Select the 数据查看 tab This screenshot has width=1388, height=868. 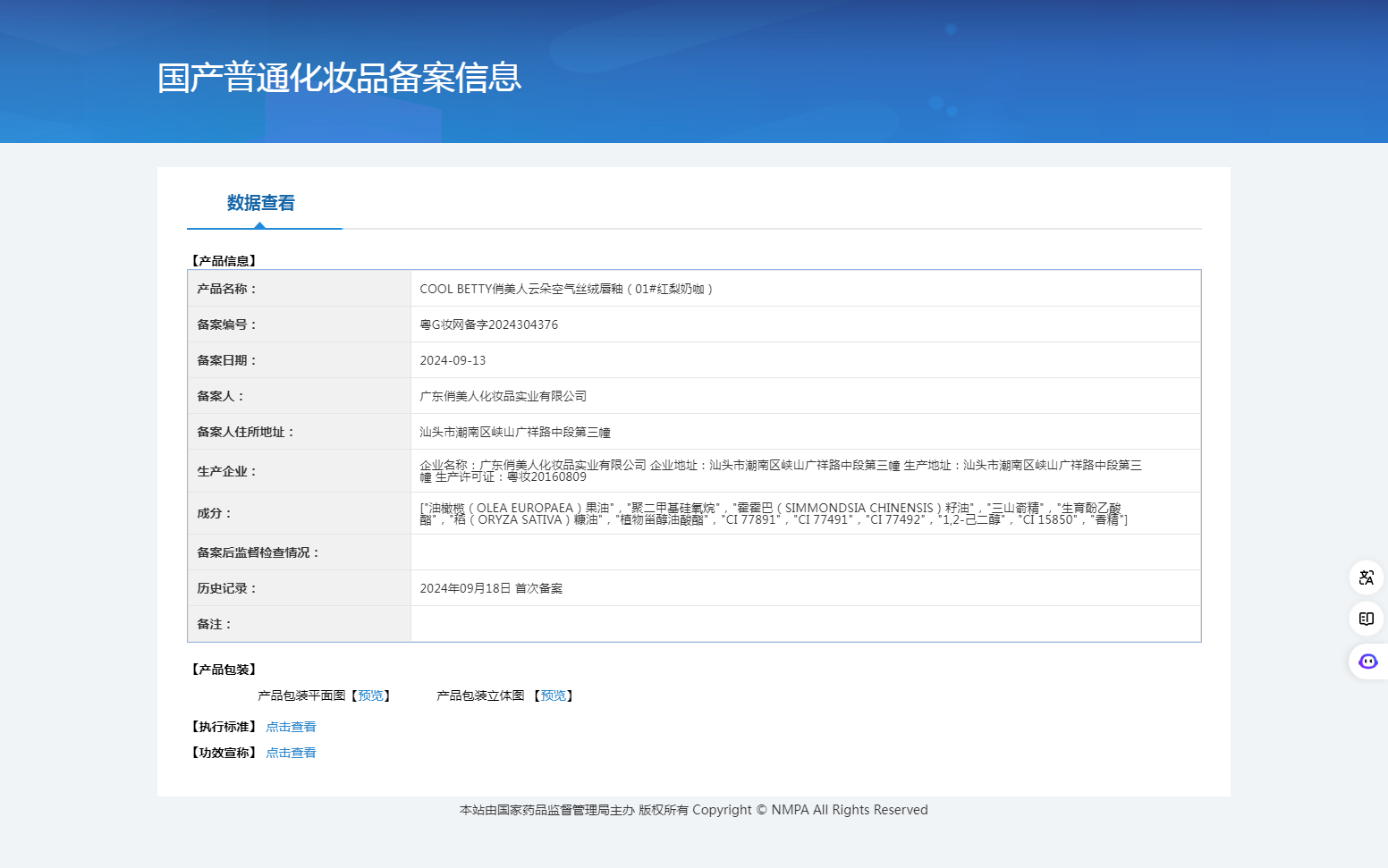(x=260, y=203)
